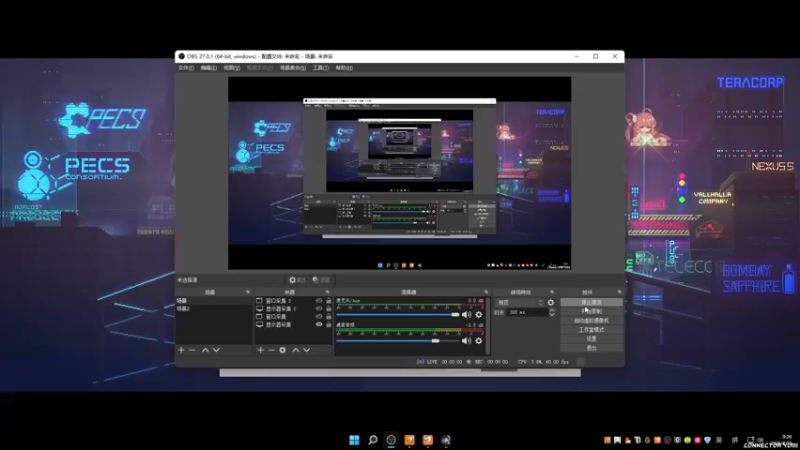Click REC 00:00:00 status indicator
Screen dimensions: 800x450
click(487, 362)
